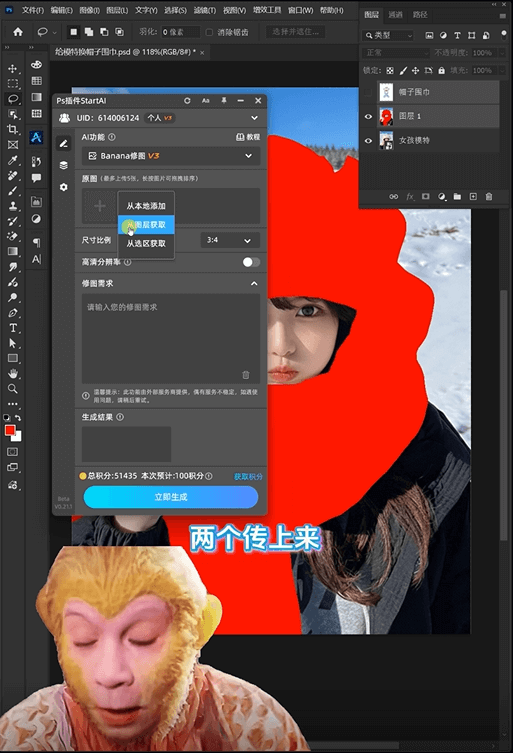Select the Spot Healing Brush tool

click(x=12, y=175)
